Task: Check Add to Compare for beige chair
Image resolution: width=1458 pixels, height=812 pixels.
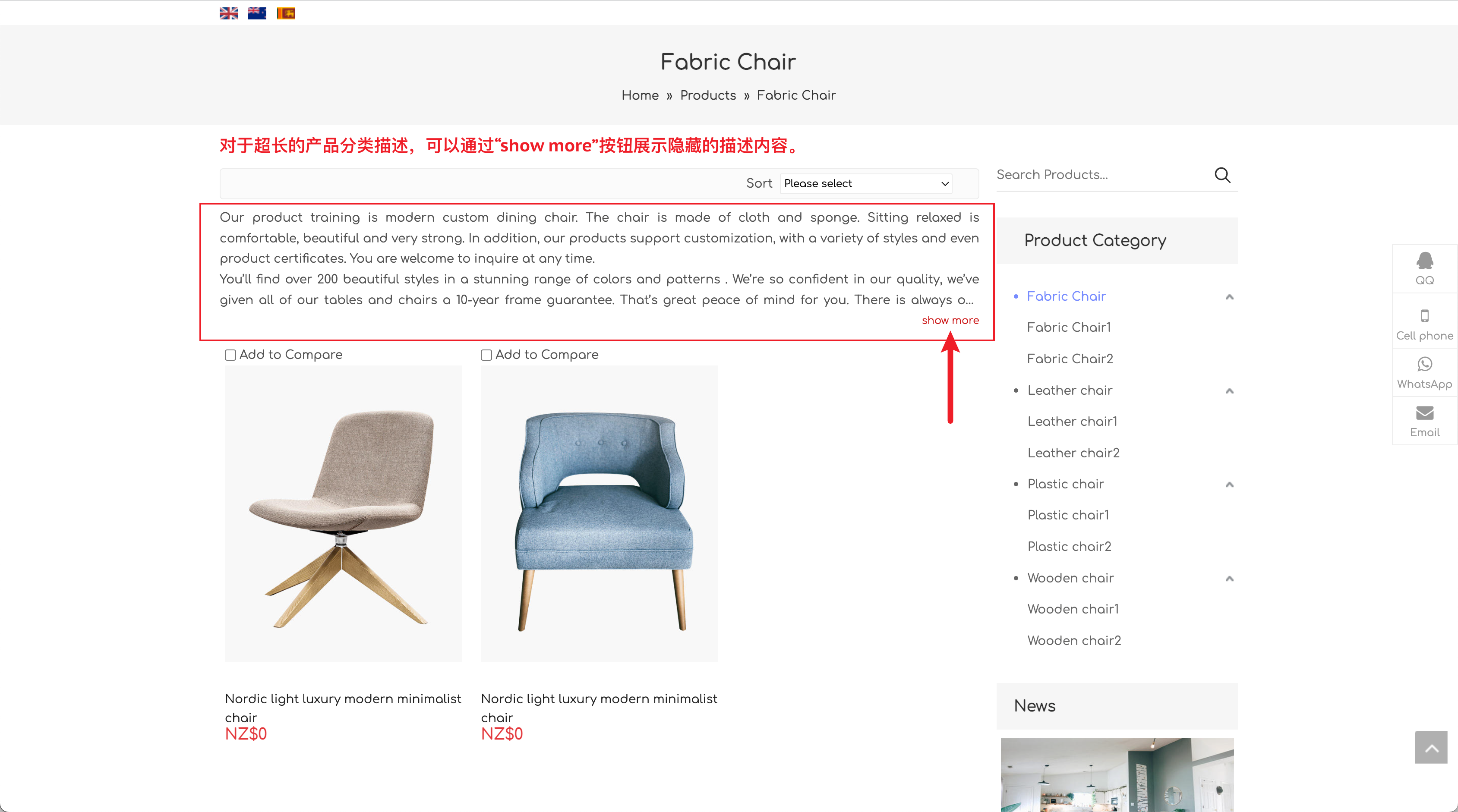Action: point(230,355)
